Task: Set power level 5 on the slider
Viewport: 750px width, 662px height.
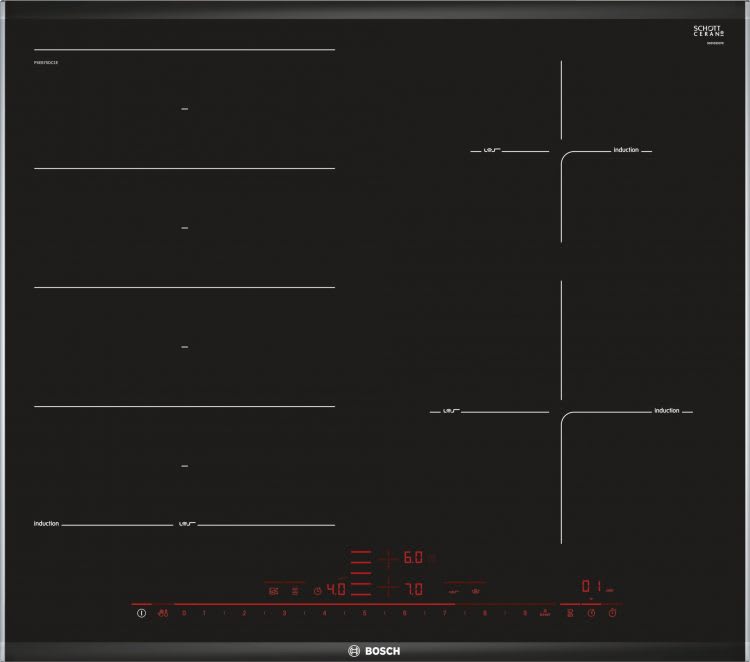Action: (x=364, y=613)
